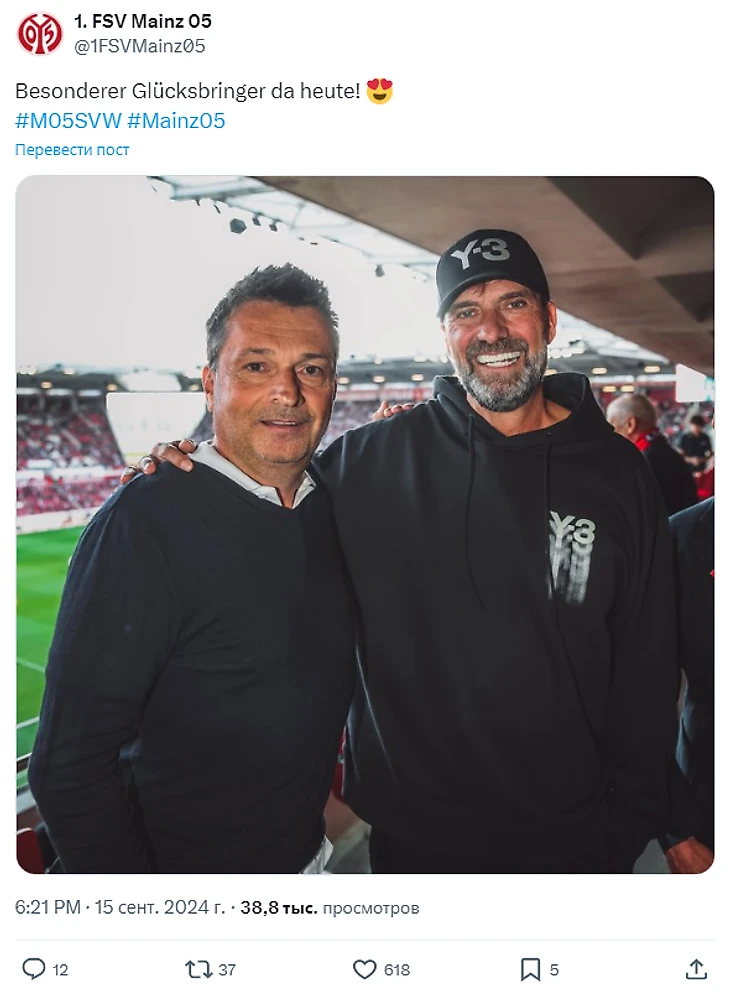This screenshot has height=996, width=730.
Task: Click the @1FSVMainz05 handle
Action: [x=140, y=46]
